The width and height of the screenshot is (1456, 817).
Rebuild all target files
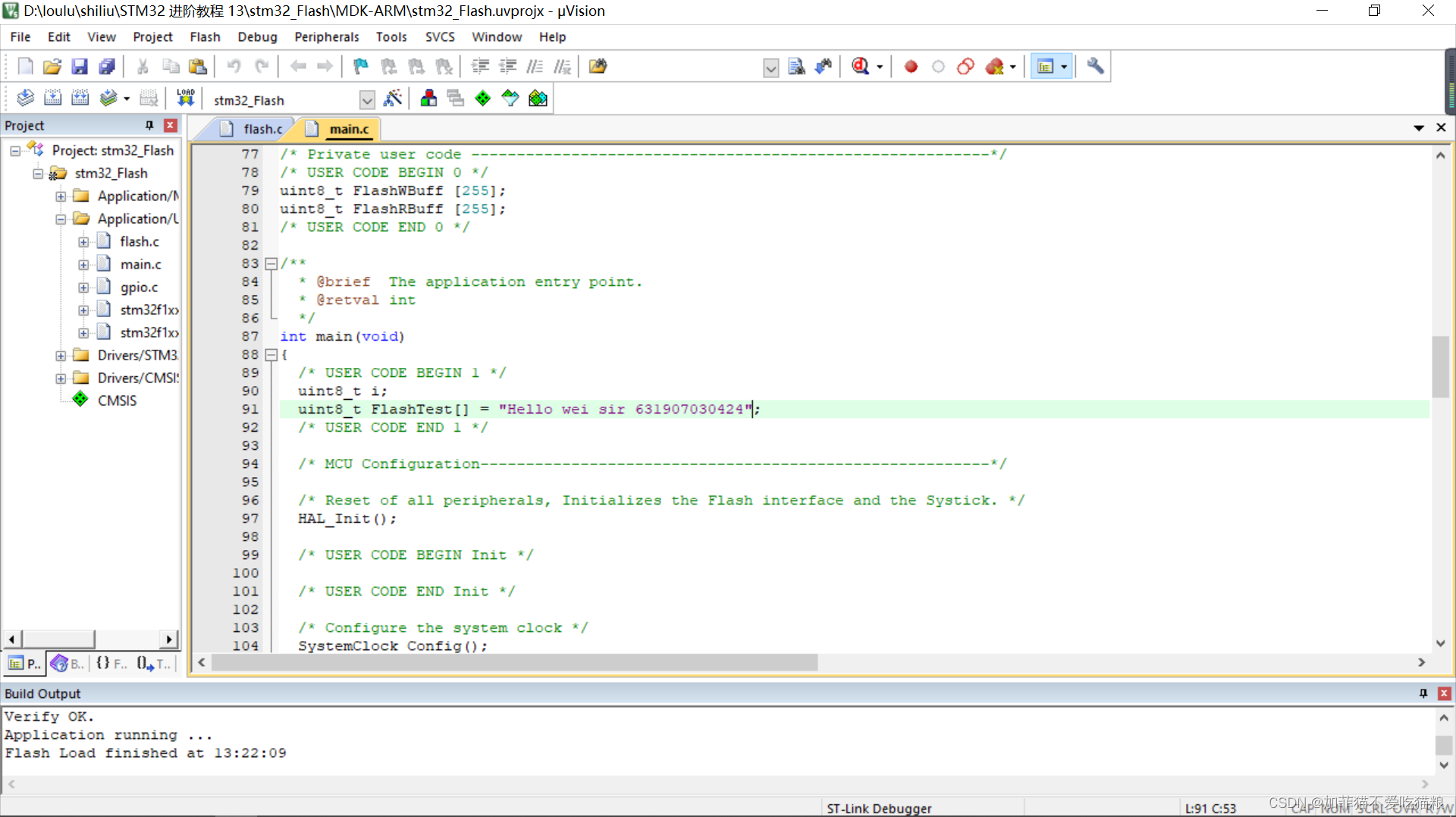(x=80, y=98)
